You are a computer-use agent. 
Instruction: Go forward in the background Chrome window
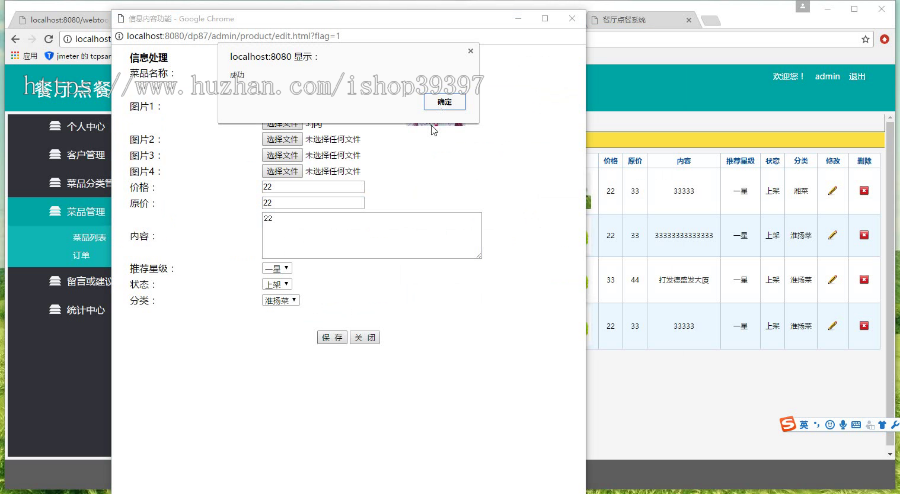pyautogui.click(x=32, y=39)
